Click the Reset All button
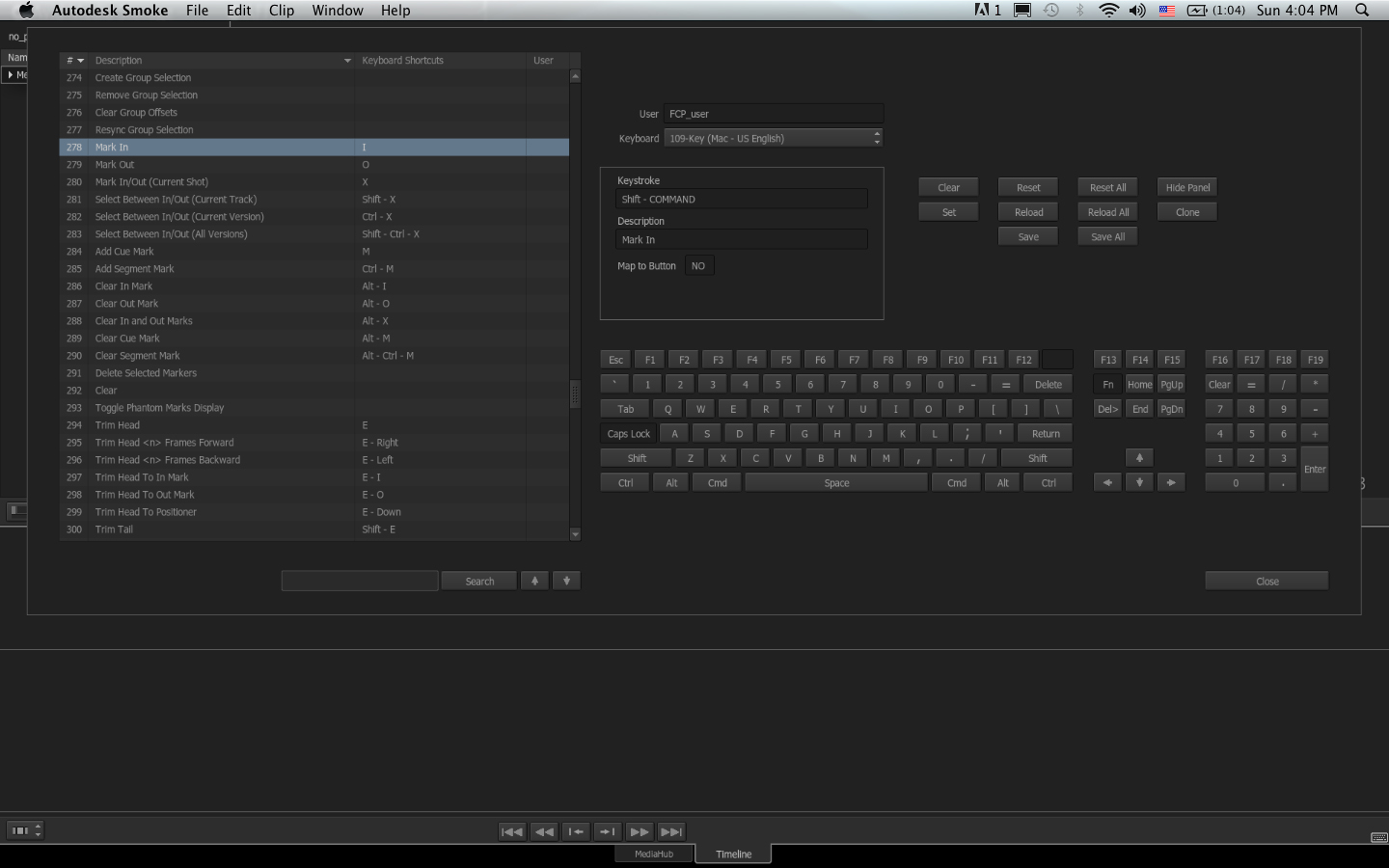The image size is (1389, 868). click(x=1107, y=187)
